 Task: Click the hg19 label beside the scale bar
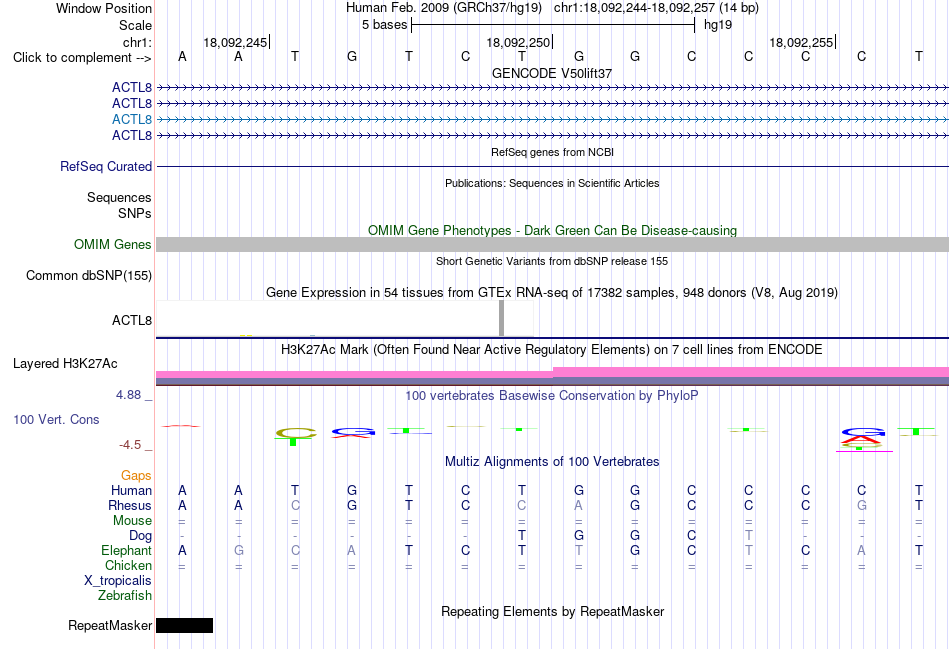tap(718, 25)
